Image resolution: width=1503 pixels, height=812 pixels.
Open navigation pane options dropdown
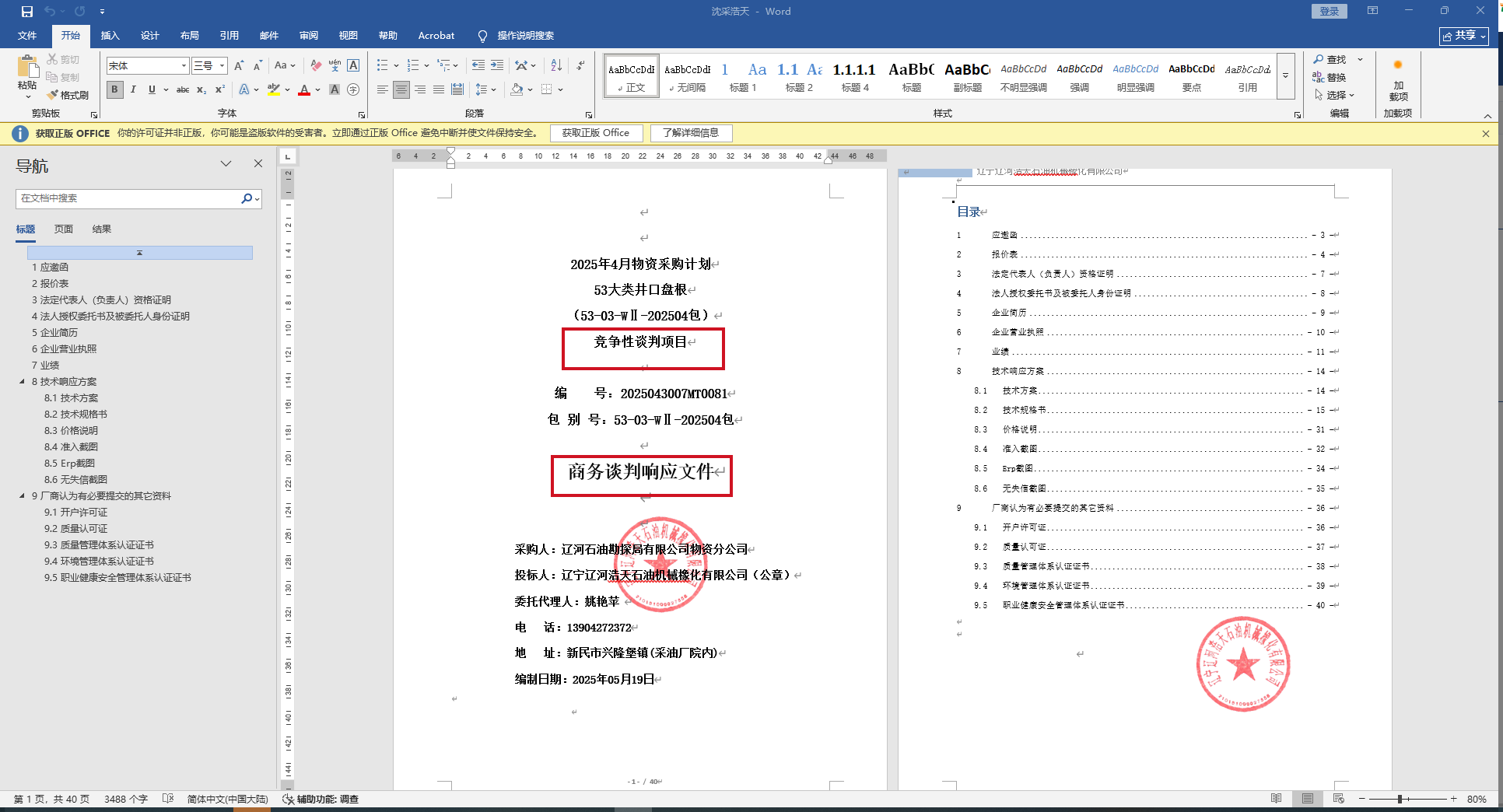pos(226,163)
